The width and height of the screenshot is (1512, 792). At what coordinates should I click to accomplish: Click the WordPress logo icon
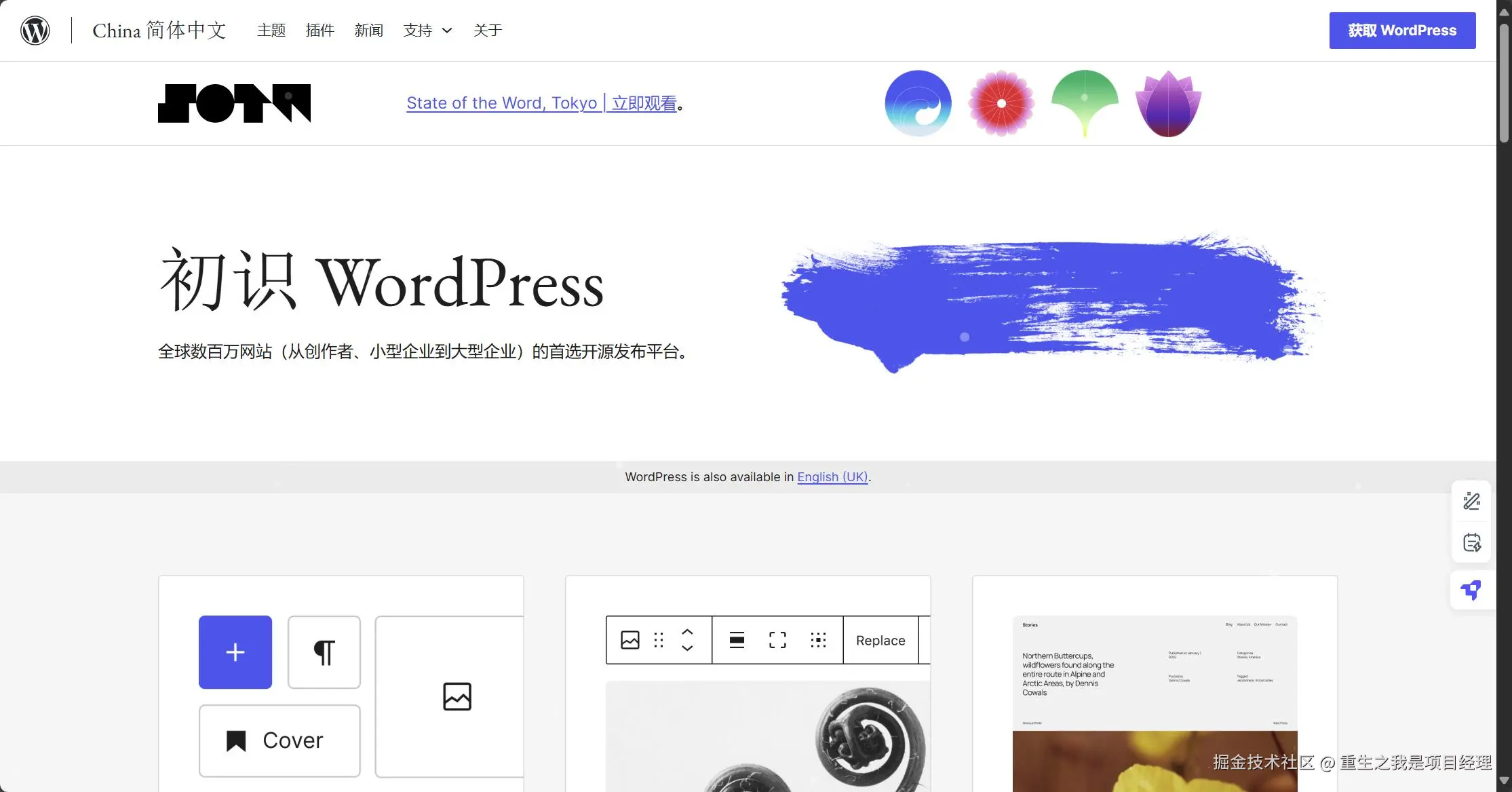[x=35, y=31]
